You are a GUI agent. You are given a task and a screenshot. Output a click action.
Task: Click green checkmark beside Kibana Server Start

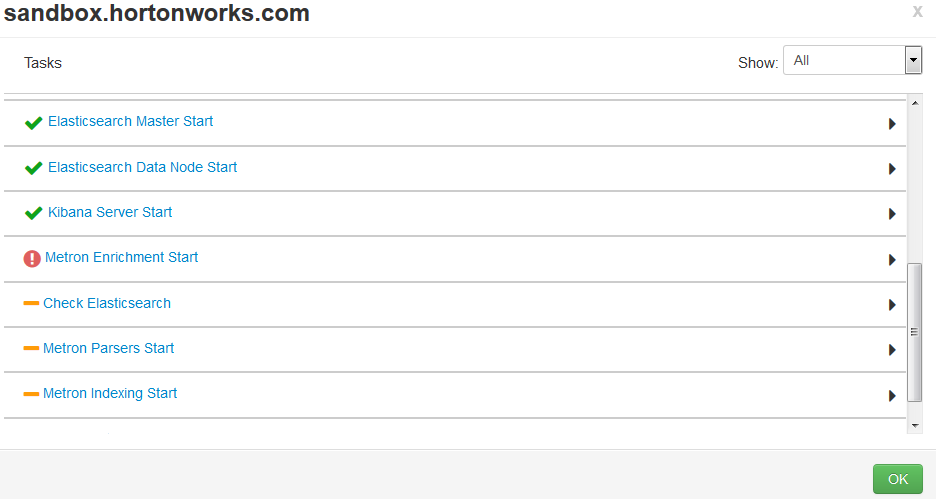point(33,213)
